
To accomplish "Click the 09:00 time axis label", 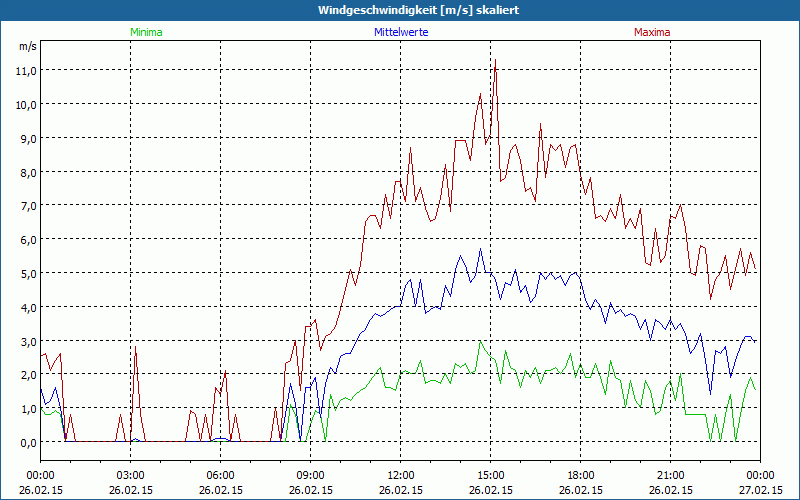I will point(310,475).
